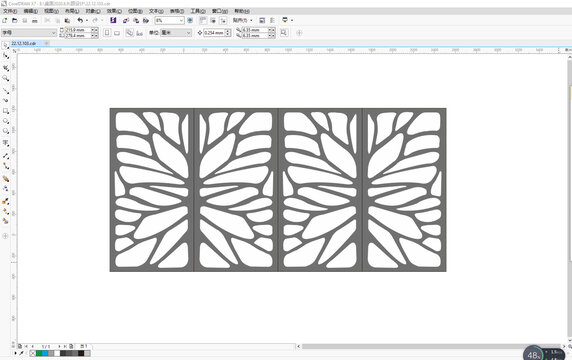Image resolution: width=572 pixels, height=360 pixels.
Task: Select the Freehand line tool
Action: tap(5, 91)
